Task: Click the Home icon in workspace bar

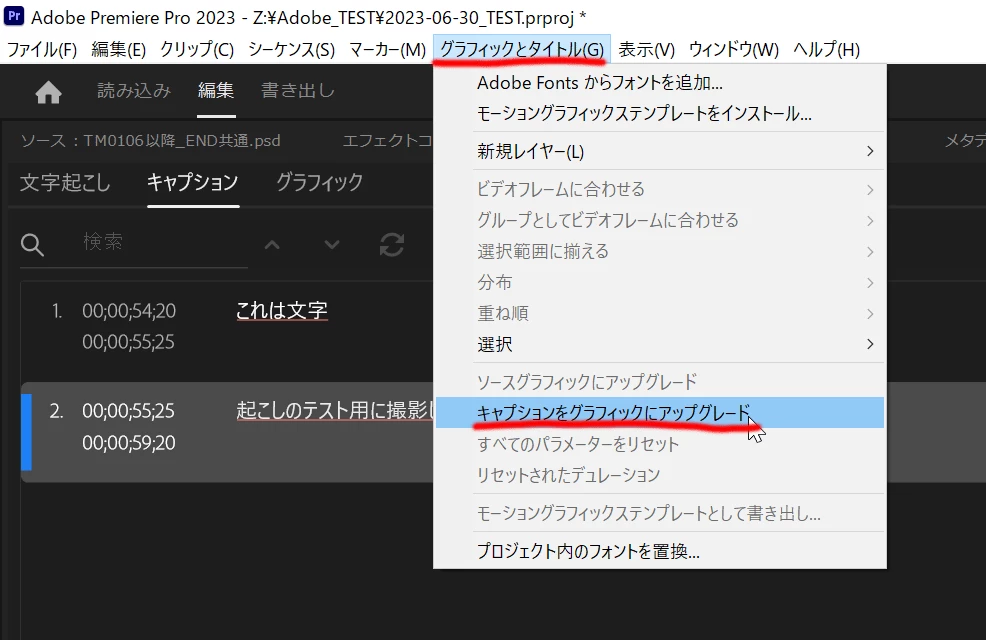Action: coord(48,92)
